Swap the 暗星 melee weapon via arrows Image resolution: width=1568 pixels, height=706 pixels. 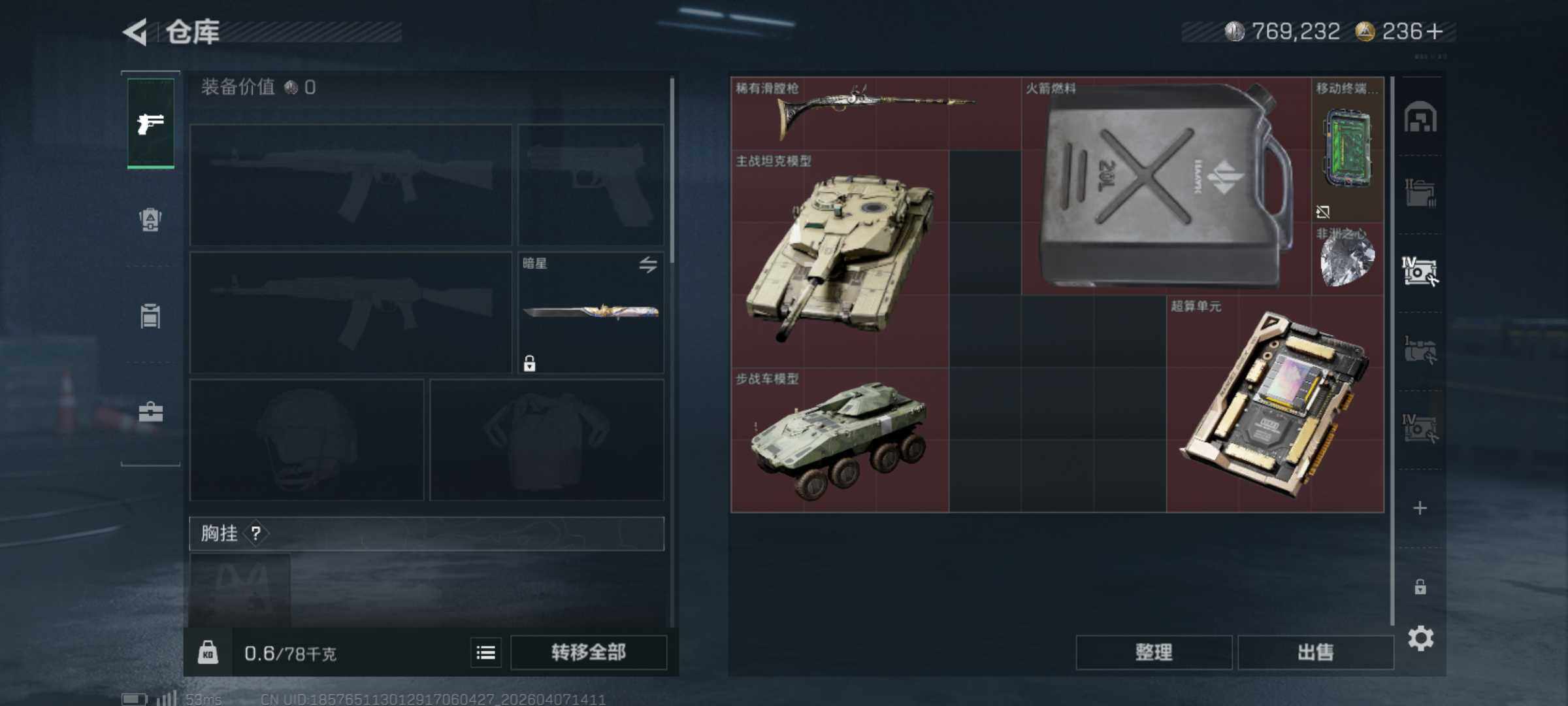click(647, 265)
